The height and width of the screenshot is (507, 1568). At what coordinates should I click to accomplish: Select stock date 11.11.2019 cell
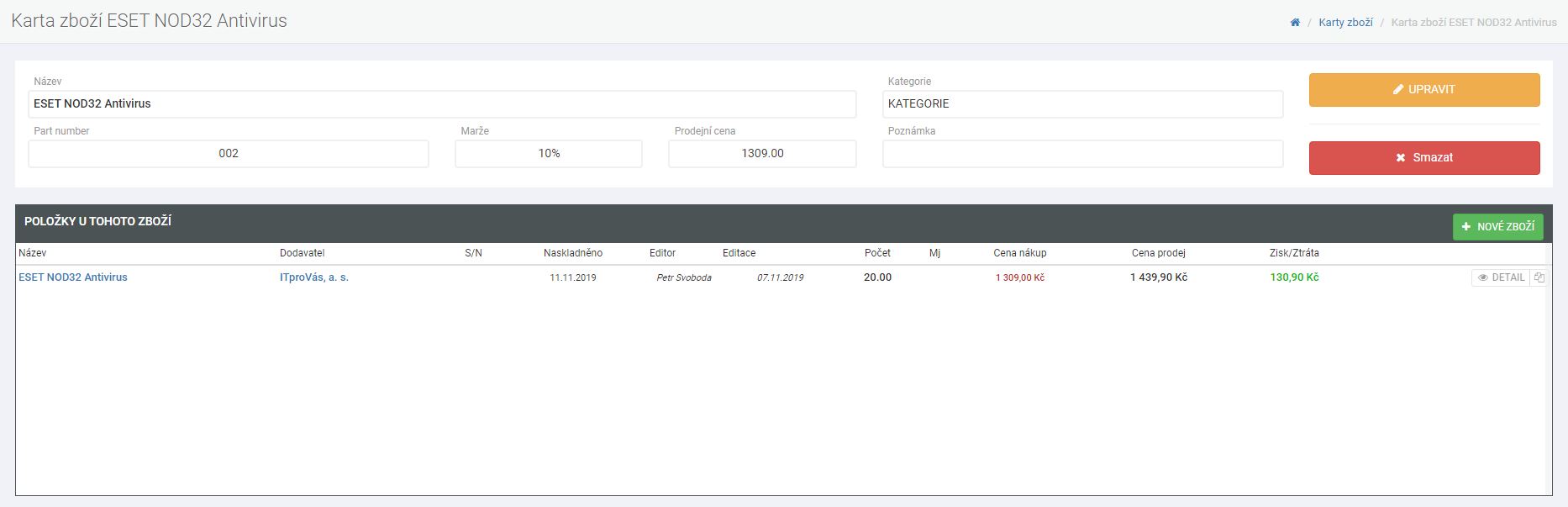click(573, 277)
